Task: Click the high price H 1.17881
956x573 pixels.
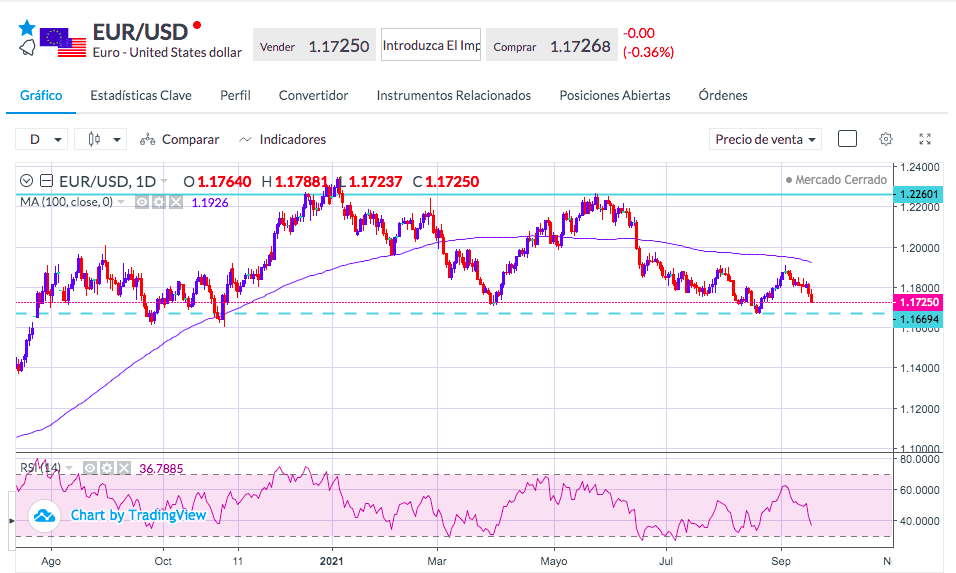Action: pos(294,181)
